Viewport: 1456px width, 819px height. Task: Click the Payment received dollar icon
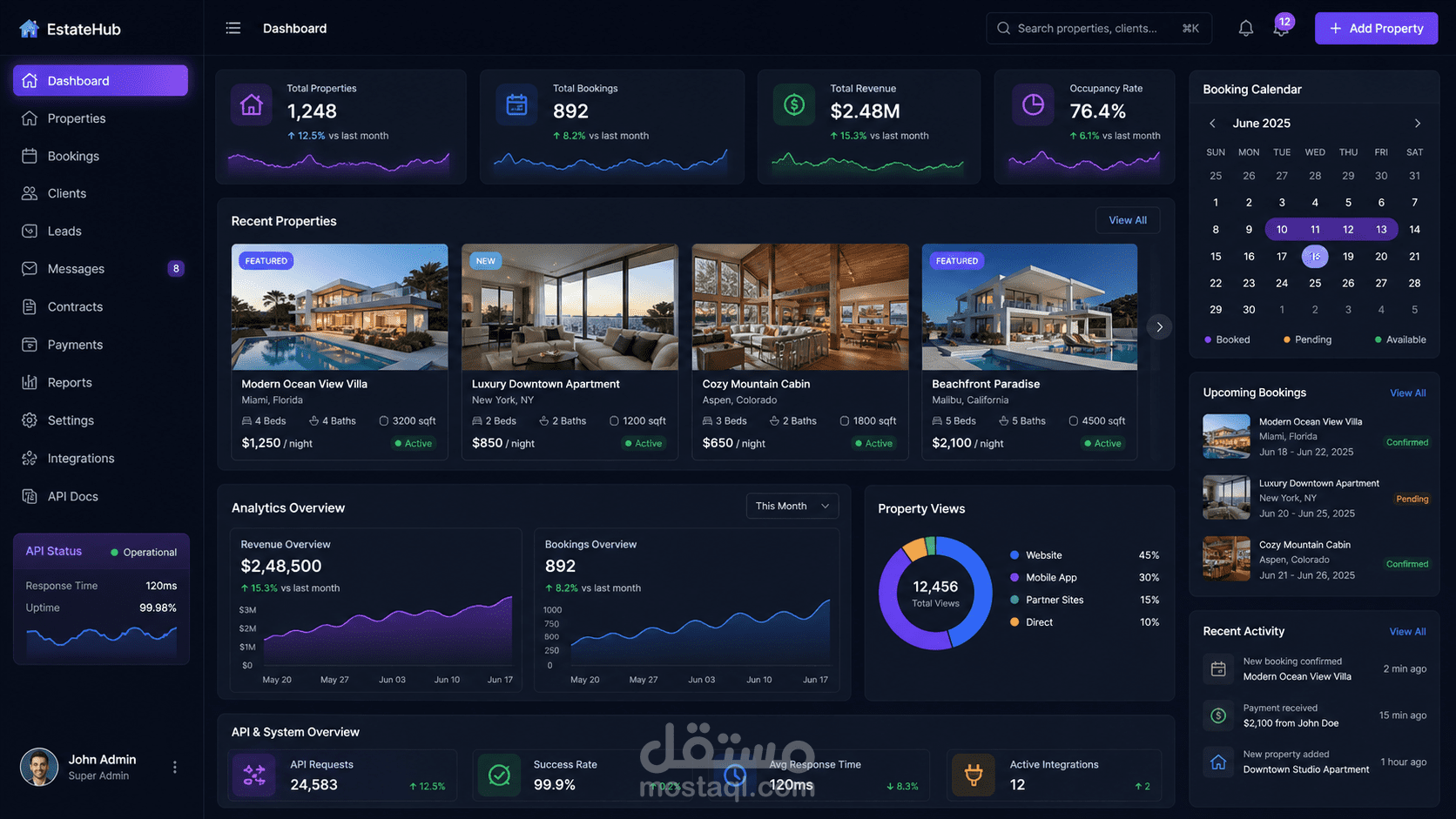click(1218, 715)
